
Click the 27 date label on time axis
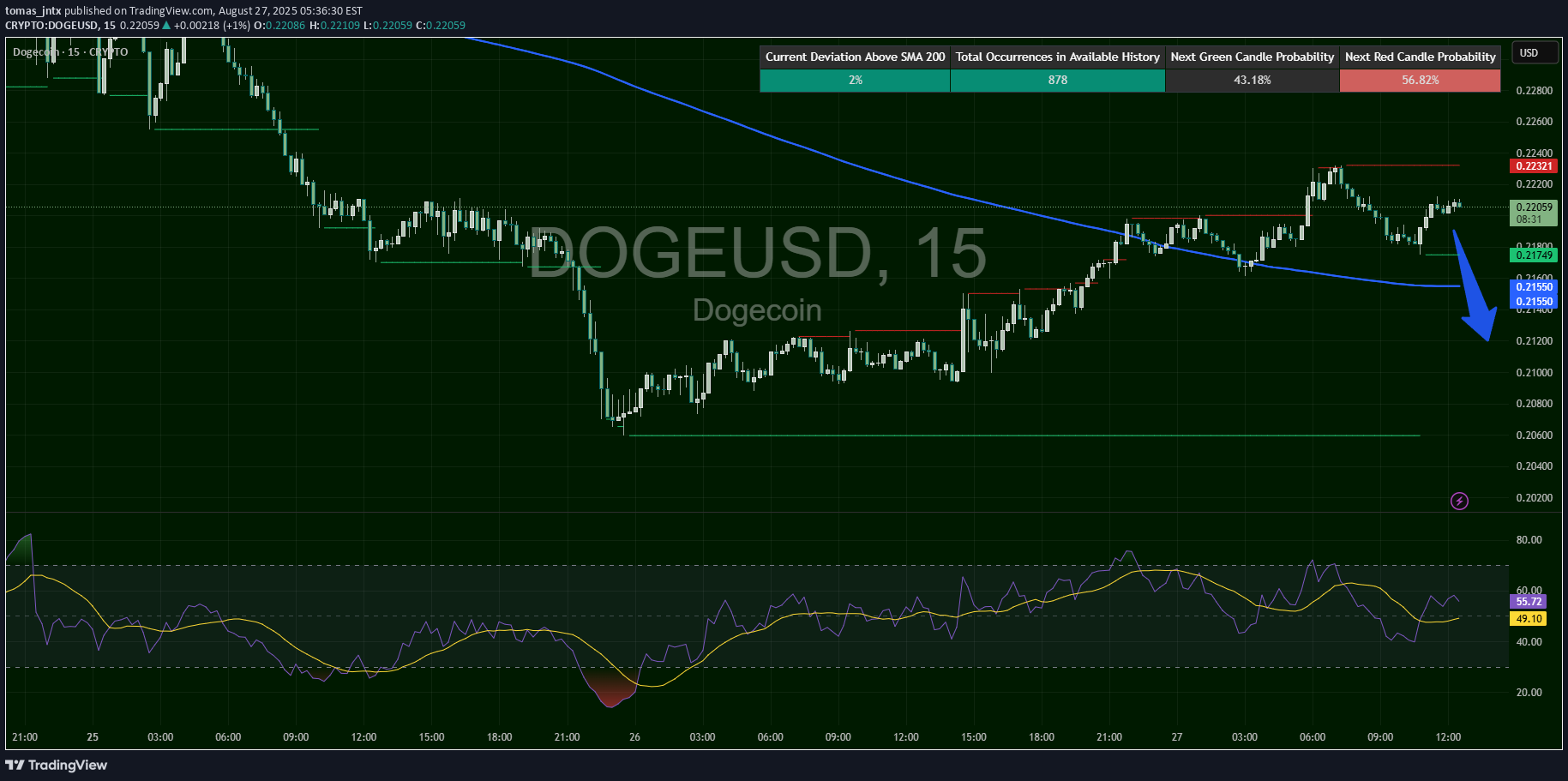(1176, 736)
